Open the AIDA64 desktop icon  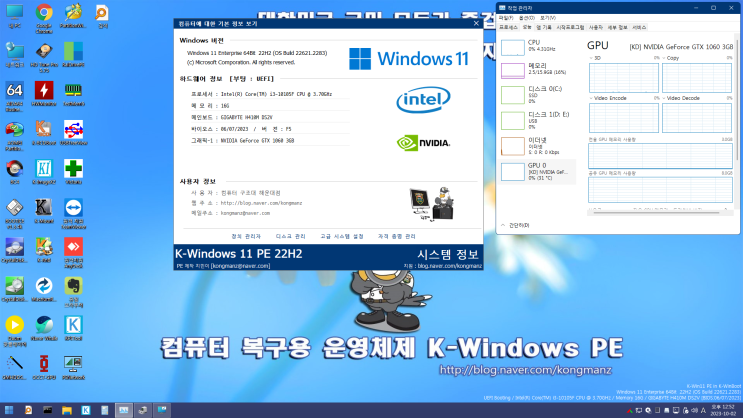[x=14, y=96]
